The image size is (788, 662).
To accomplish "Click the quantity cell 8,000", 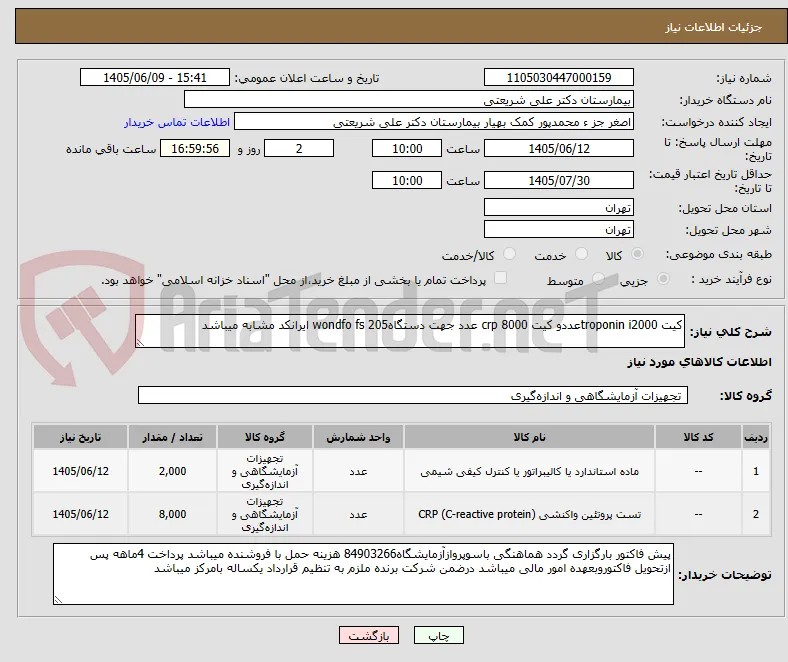I will pos(172,514).
